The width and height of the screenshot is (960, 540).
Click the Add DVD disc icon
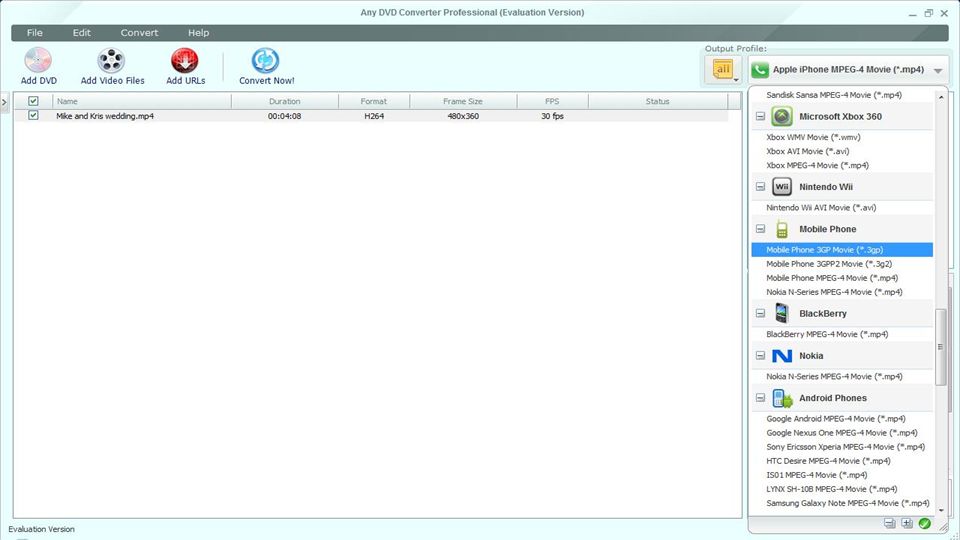click(38, 60)
